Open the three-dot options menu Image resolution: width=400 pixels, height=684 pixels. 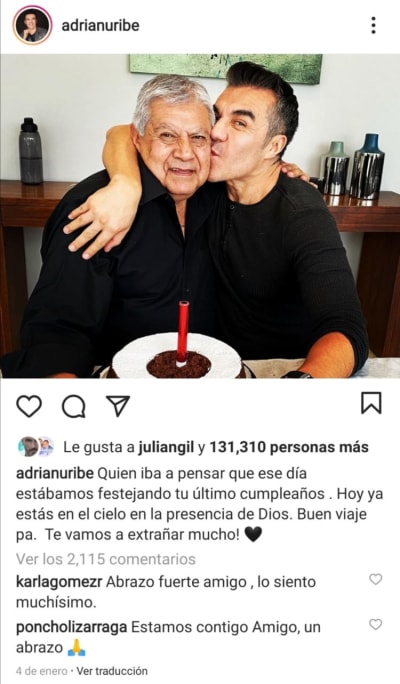[373, 25]
